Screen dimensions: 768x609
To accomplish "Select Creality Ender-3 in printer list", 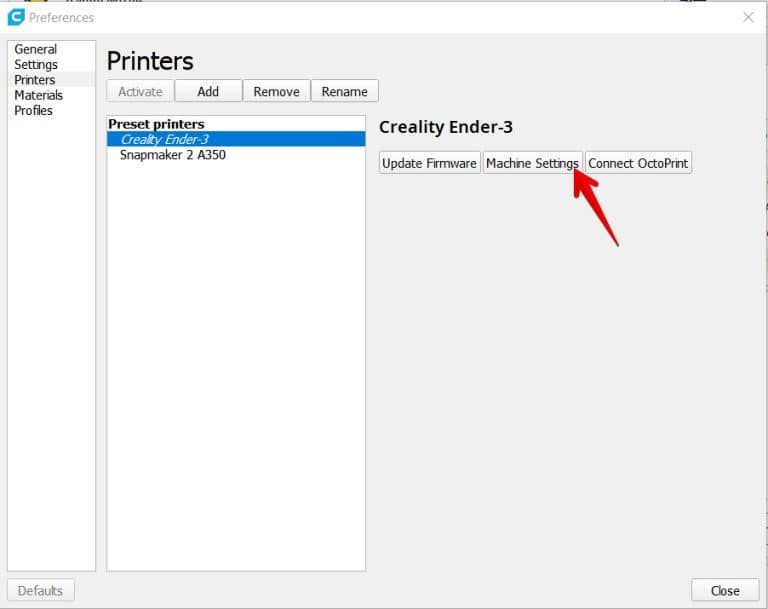I will (236, 139).
